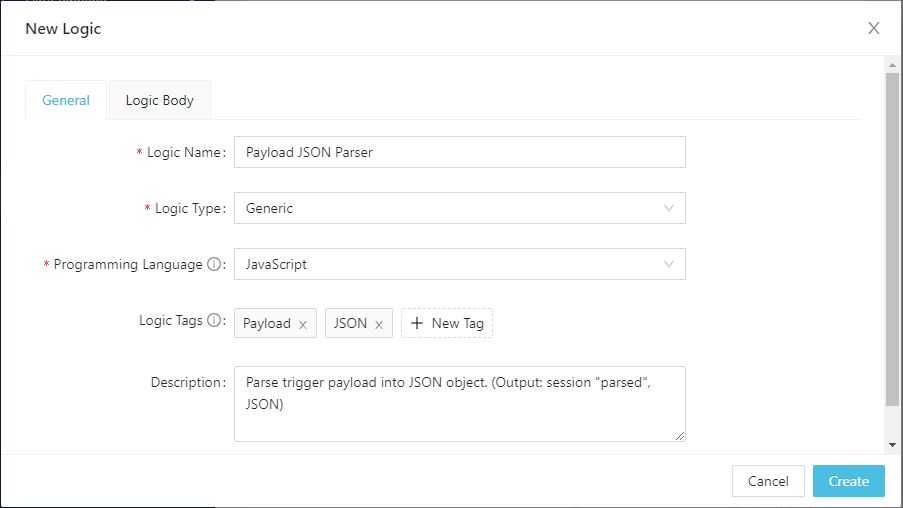Select the General tab
The height and width of the screenshot is (508, 903).
pos(66,100)
